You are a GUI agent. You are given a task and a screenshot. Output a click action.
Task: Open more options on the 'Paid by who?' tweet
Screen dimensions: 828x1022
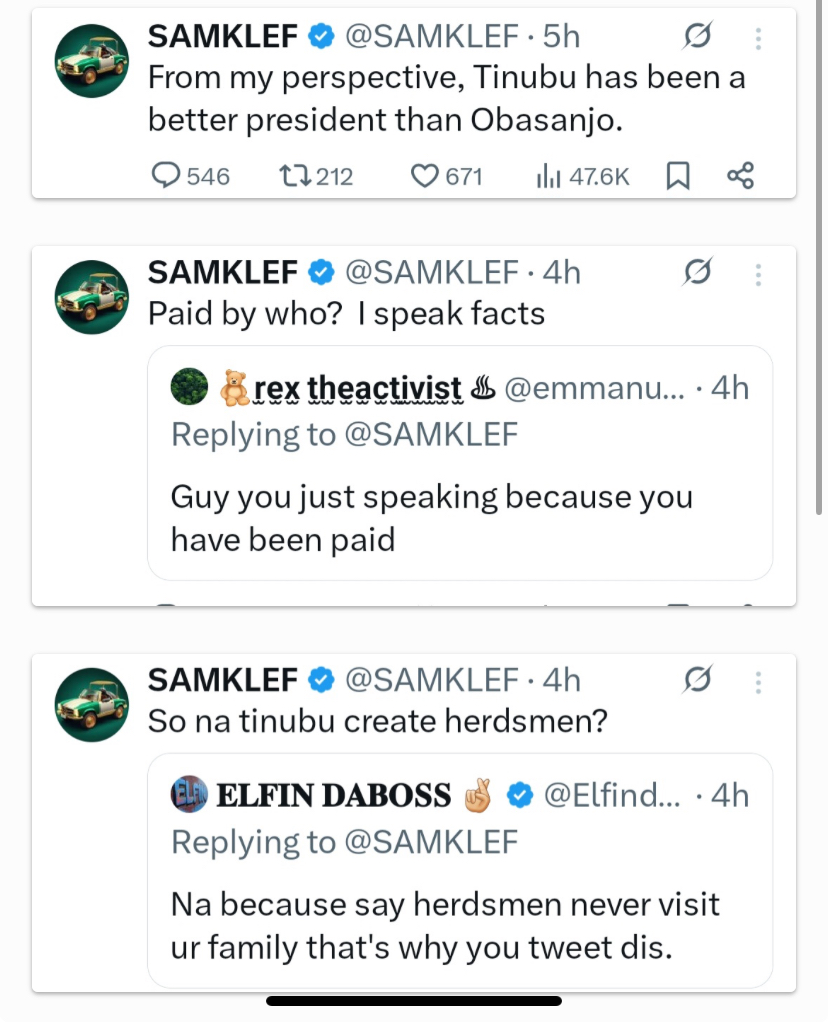point(758,273)
